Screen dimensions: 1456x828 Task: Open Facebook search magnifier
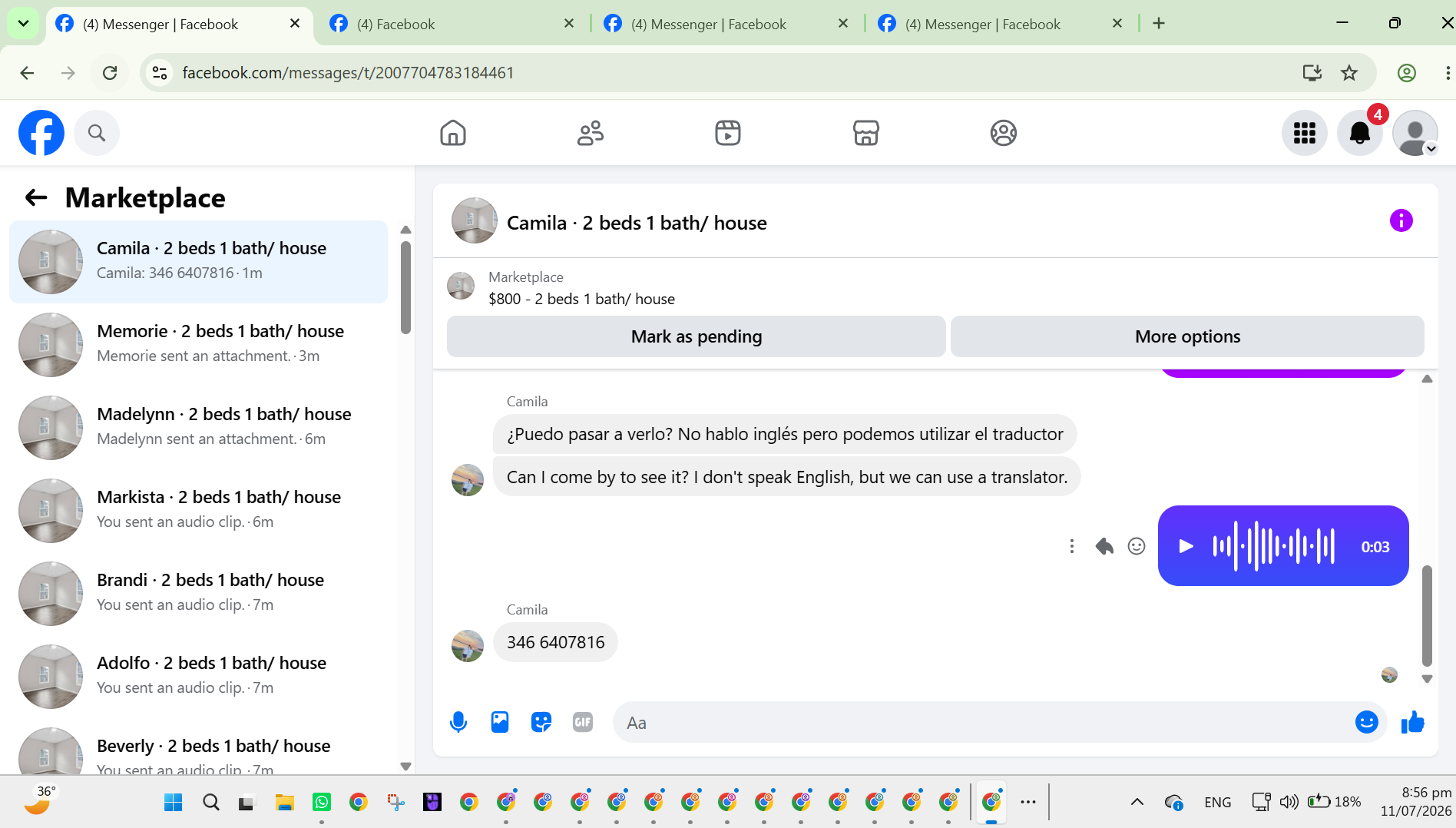coord(97,133)
